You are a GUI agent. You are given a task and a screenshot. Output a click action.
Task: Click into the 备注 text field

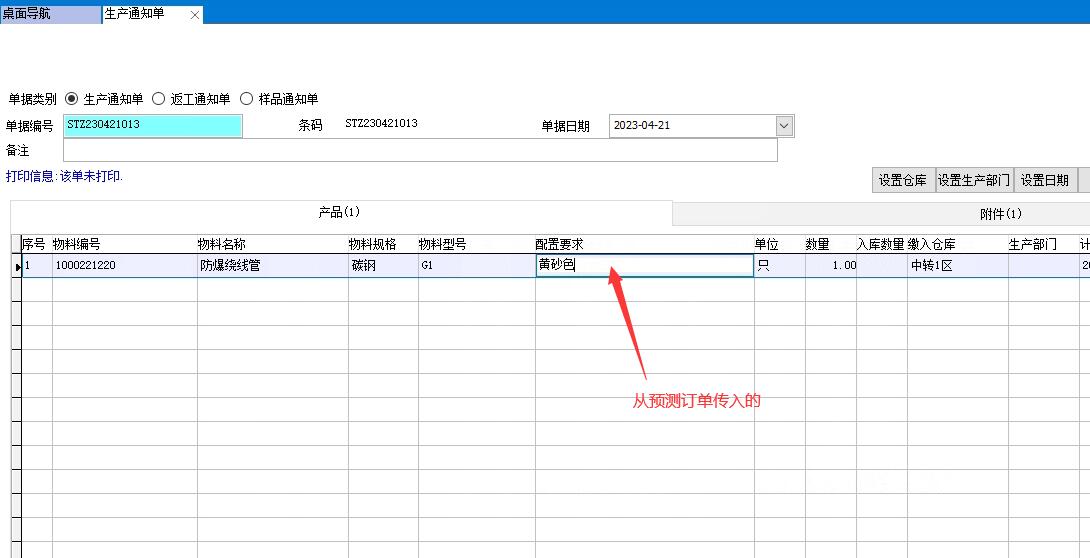pos(419,150)
